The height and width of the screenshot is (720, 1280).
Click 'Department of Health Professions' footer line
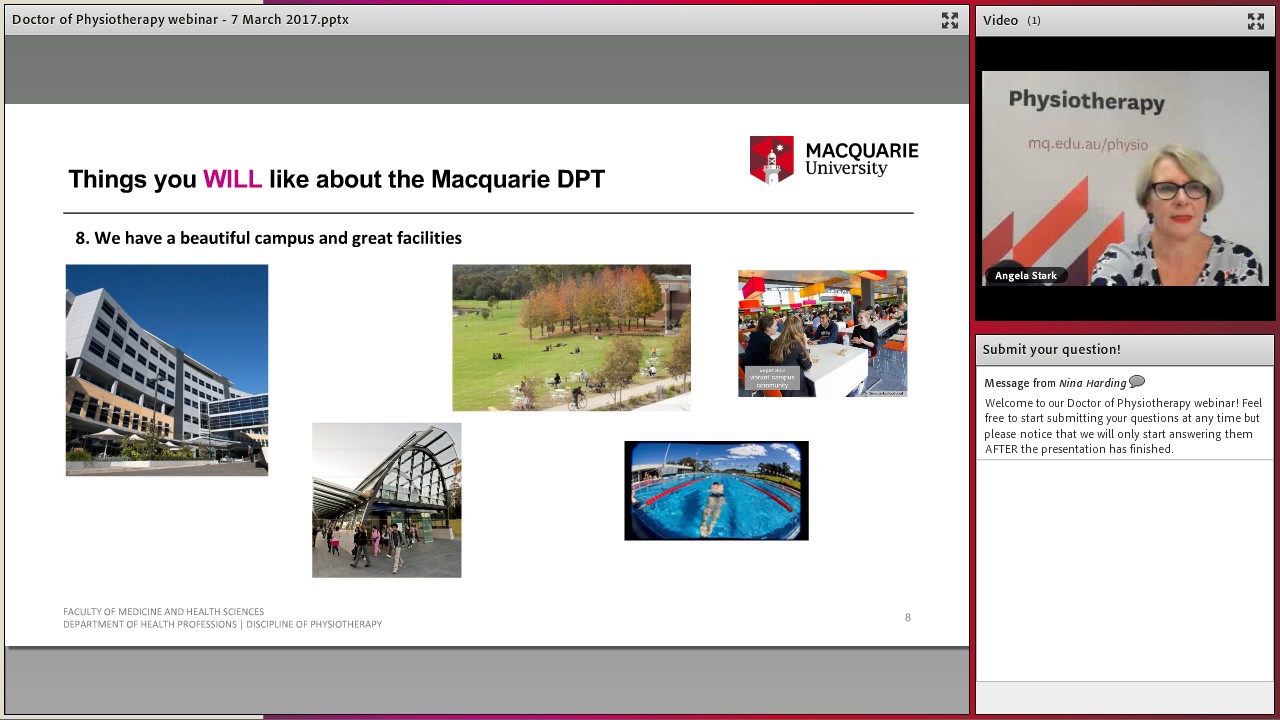(222, 624)
